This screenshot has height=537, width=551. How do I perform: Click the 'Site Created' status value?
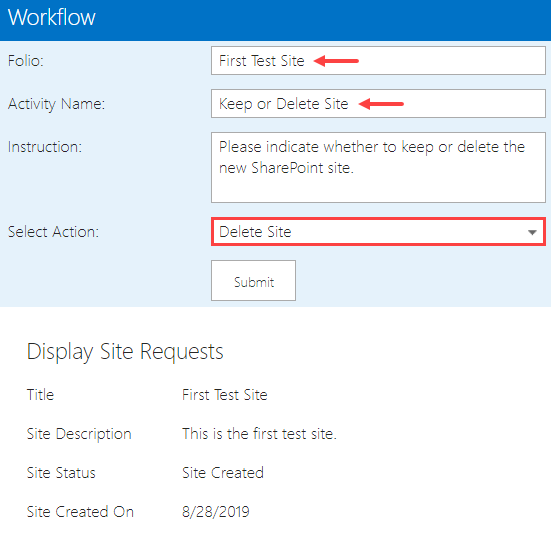[223, 473]
